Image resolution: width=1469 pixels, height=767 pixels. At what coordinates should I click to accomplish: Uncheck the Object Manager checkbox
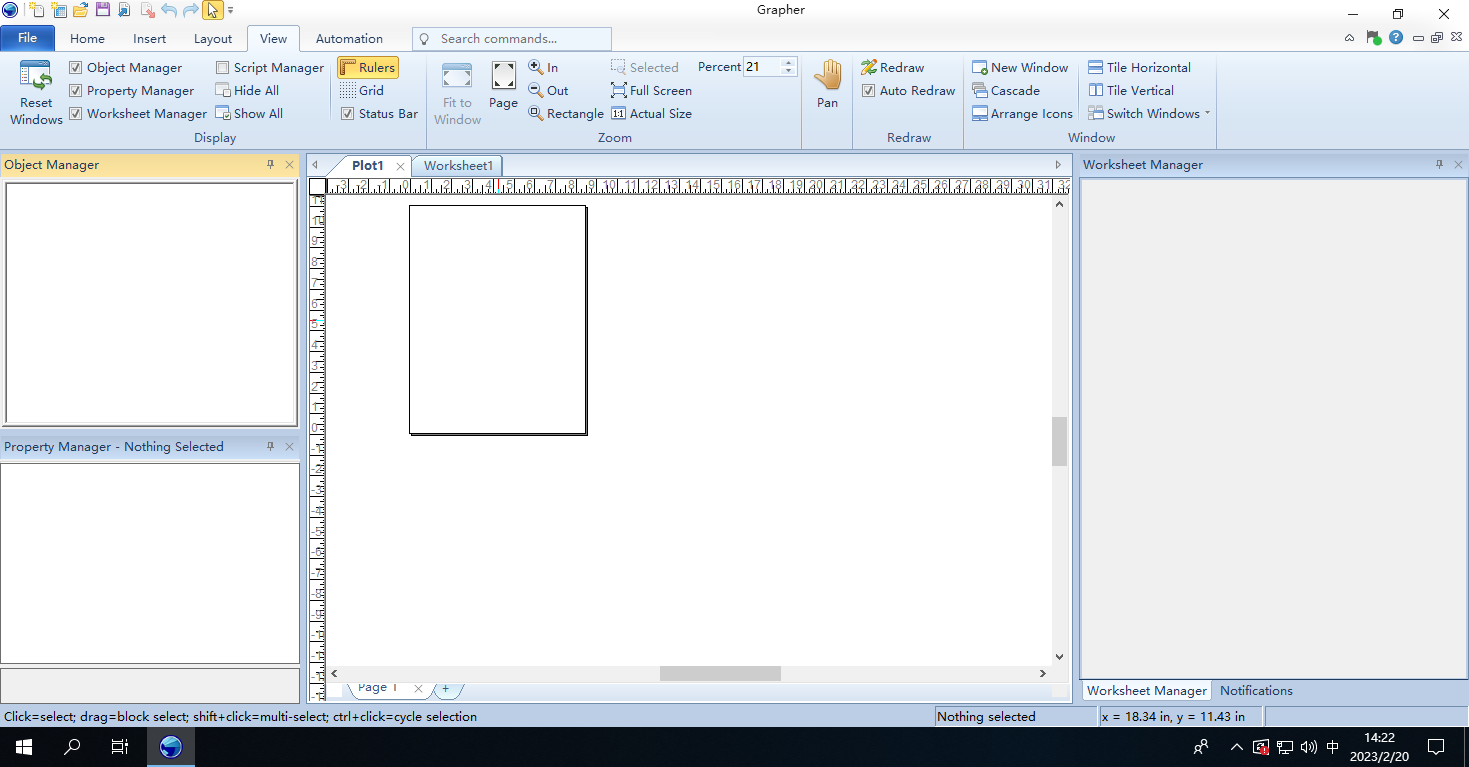click(76, 68)
